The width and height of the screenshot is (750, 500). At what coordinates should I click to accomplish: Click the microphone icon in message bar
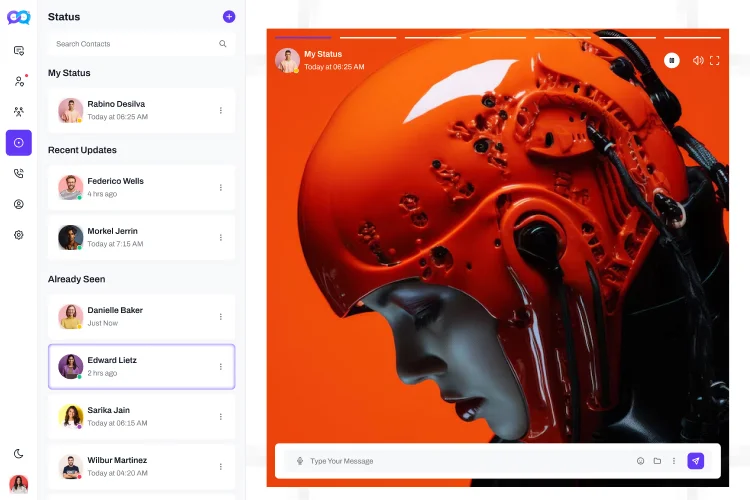300,461
